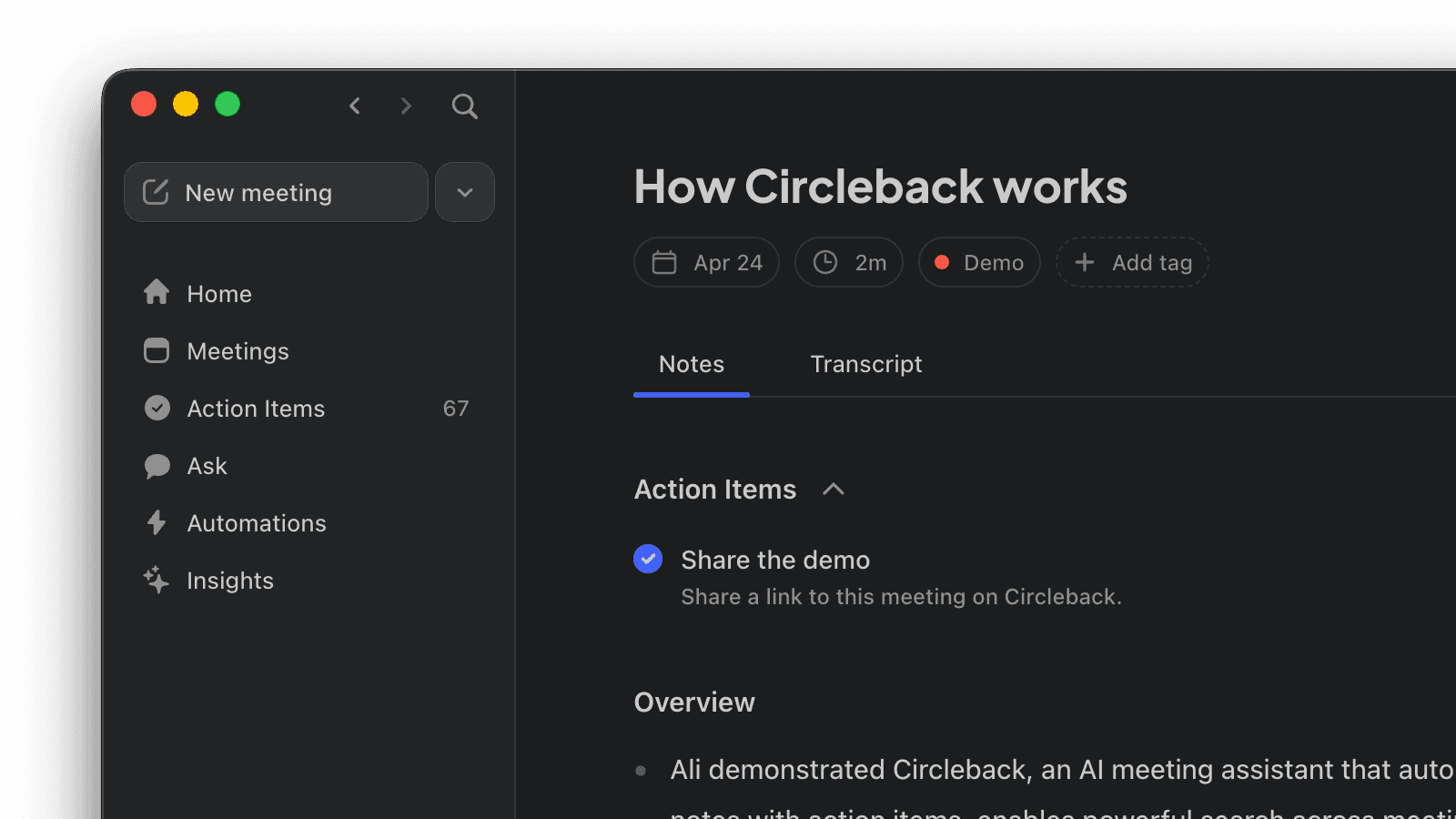Click the 2m duration chip
This screenshot has width=1456, height=819.
pos(849,262)
